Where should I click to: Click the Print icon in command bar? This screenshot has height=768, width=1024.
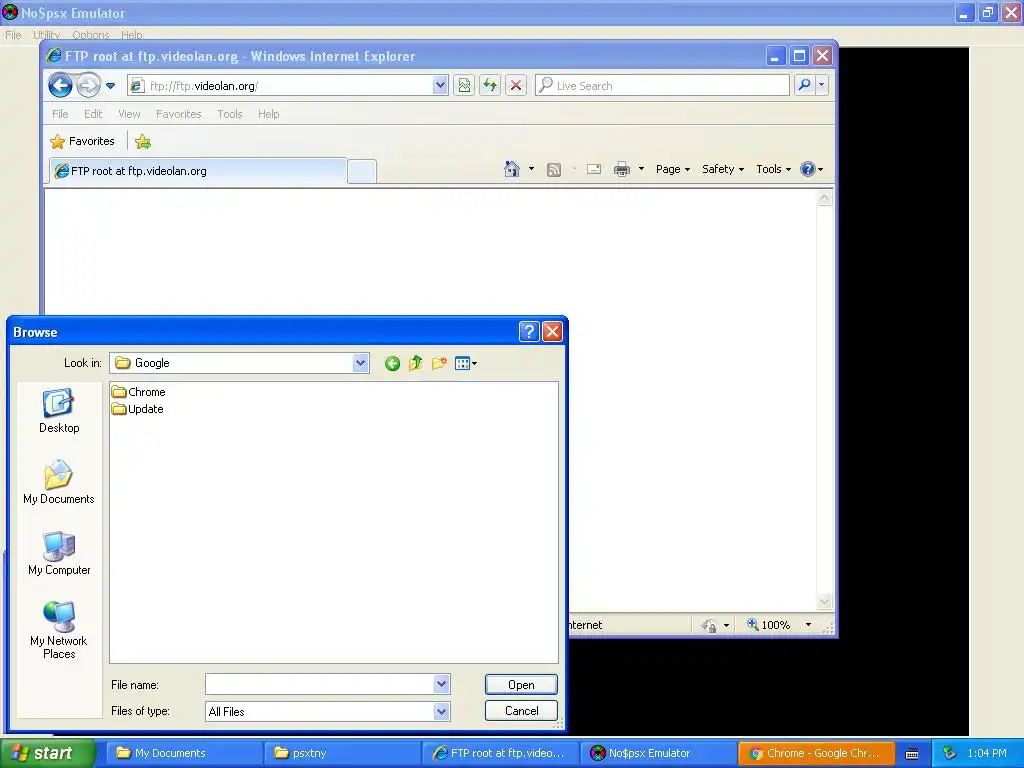pos(622,169)
